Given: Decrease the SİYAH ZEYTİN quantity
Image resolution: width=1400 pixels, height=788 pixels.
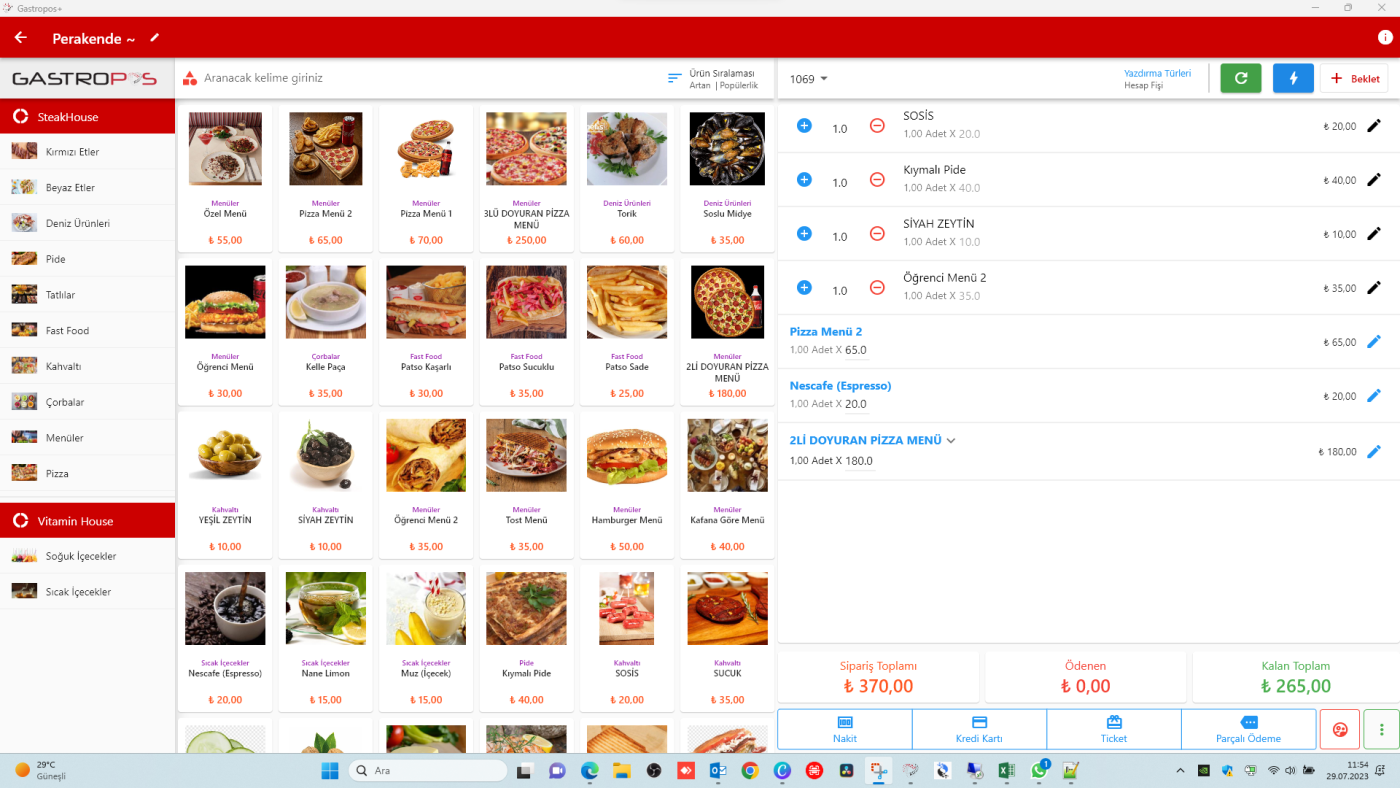Looking at the screenshot, I should click(877, 234).
